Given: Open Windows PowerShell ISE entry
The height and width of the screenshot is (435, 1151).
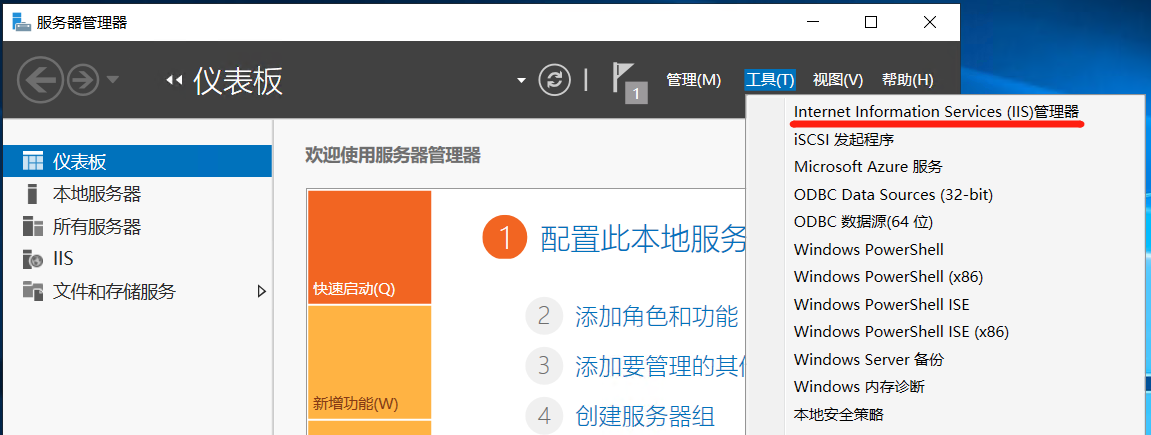Looking at the screenshot, I should coord(882,305).
